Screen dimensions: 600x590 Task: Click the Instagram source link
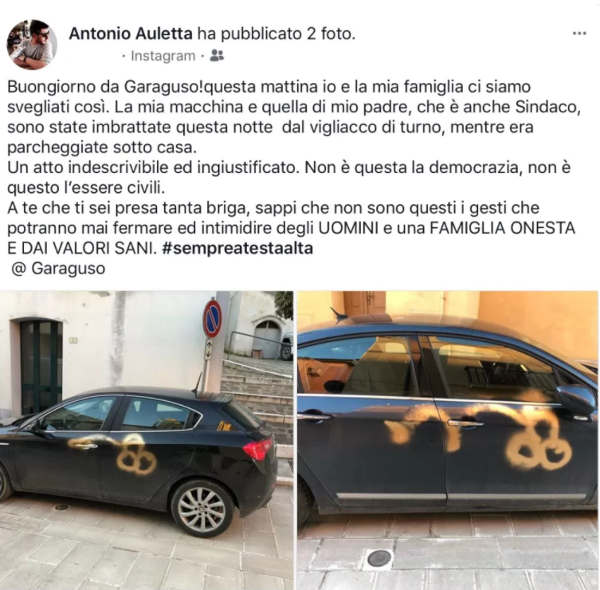click(x=163, y=56)
